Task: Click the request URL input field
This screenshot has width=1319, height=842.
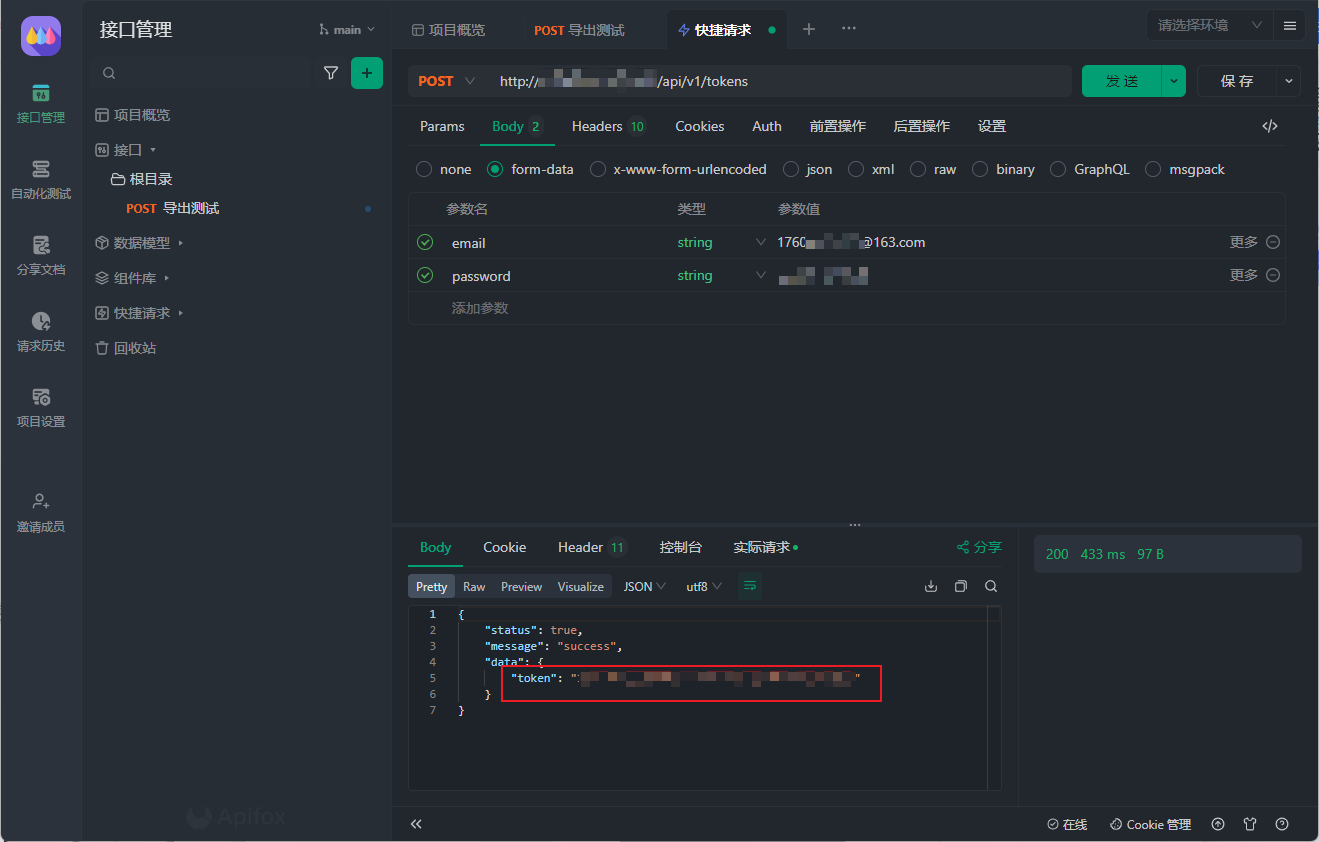Action: 780,81
